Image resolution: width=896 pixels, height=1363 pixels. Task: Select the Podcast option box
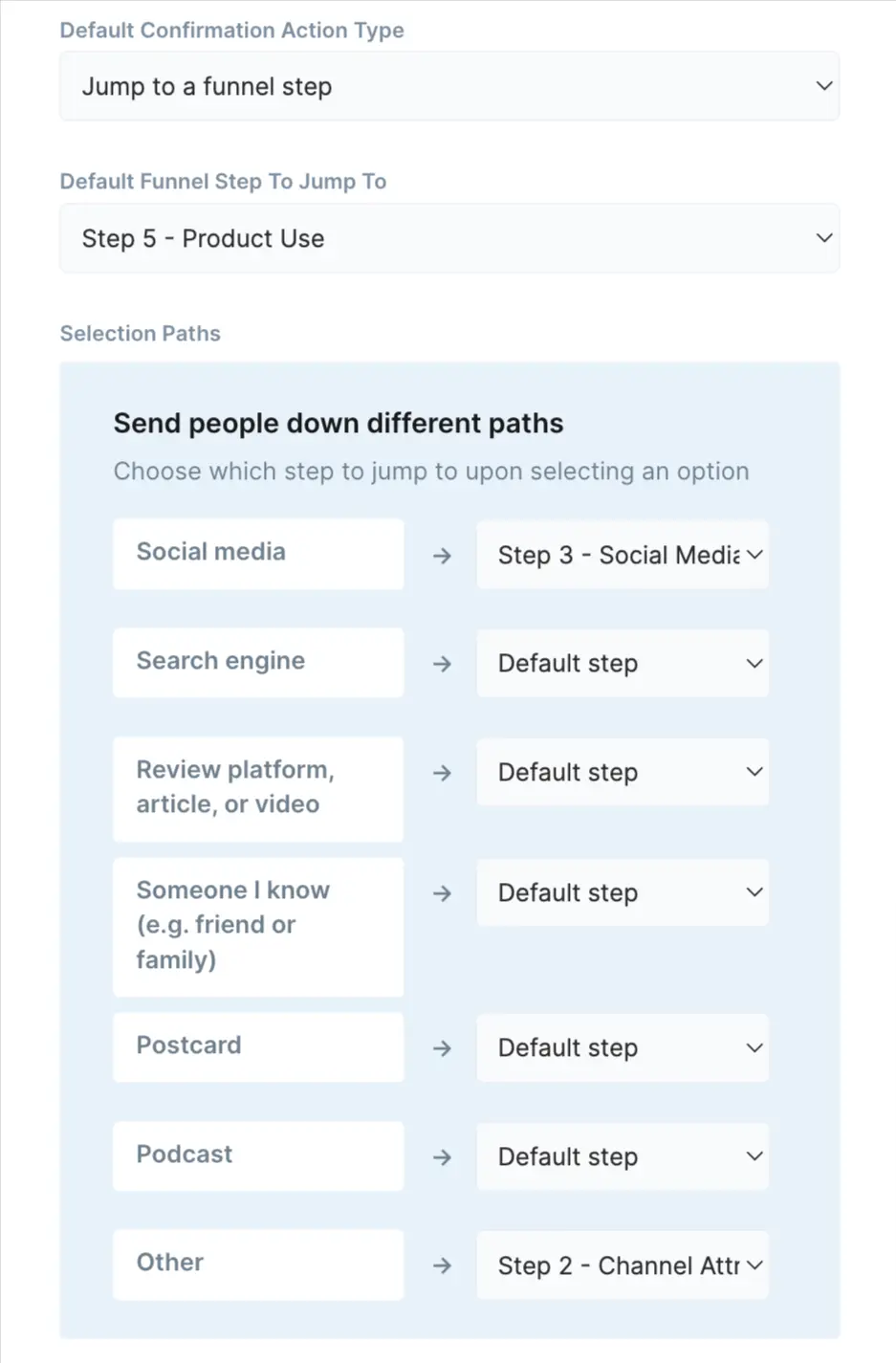pos(258,1154)
